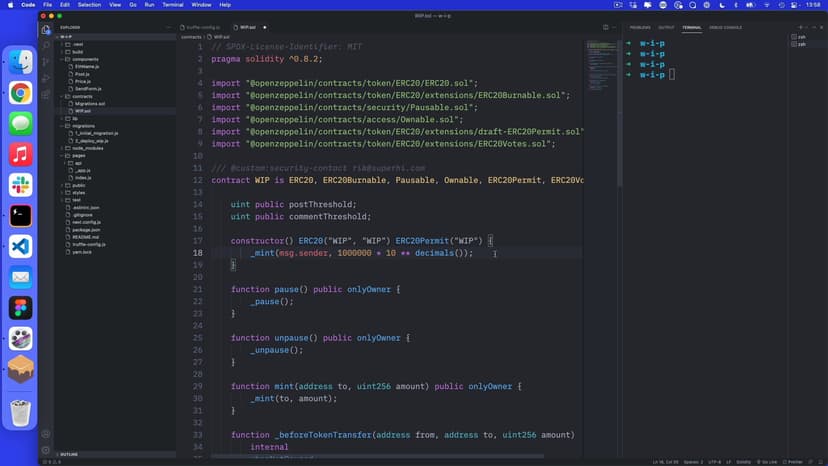This screenshot has height=466, width=828.
Task: Open Migrations.sol in the explorer
Action: (x=90, y=103)
